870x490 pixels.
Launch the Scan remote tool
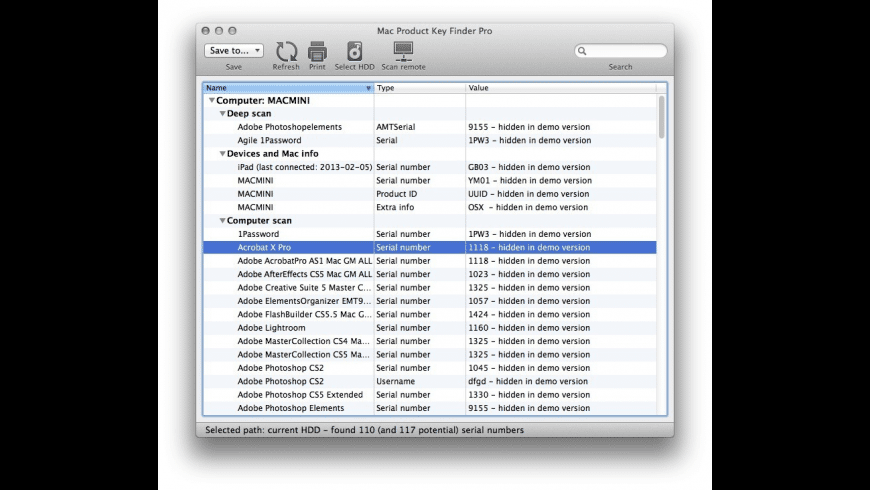403,51
